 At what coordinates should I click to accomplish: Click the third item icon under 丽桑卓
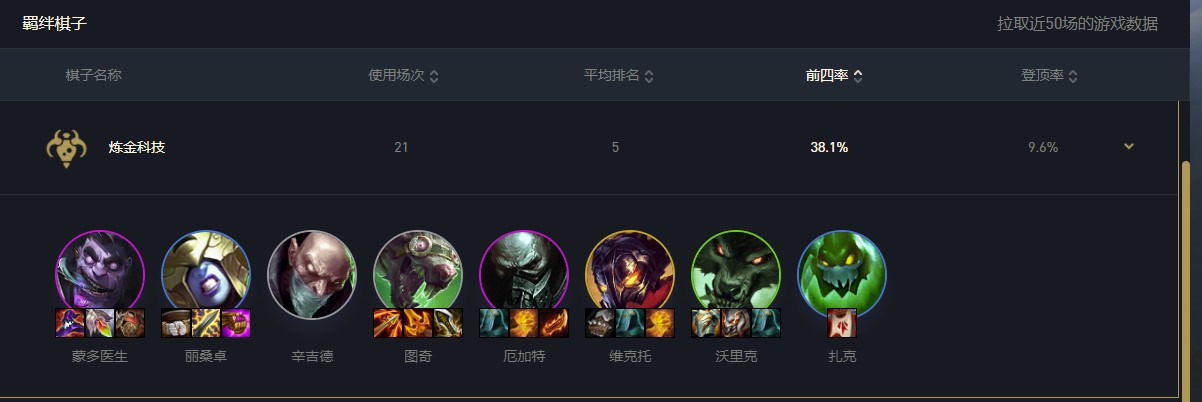(235, 323)
